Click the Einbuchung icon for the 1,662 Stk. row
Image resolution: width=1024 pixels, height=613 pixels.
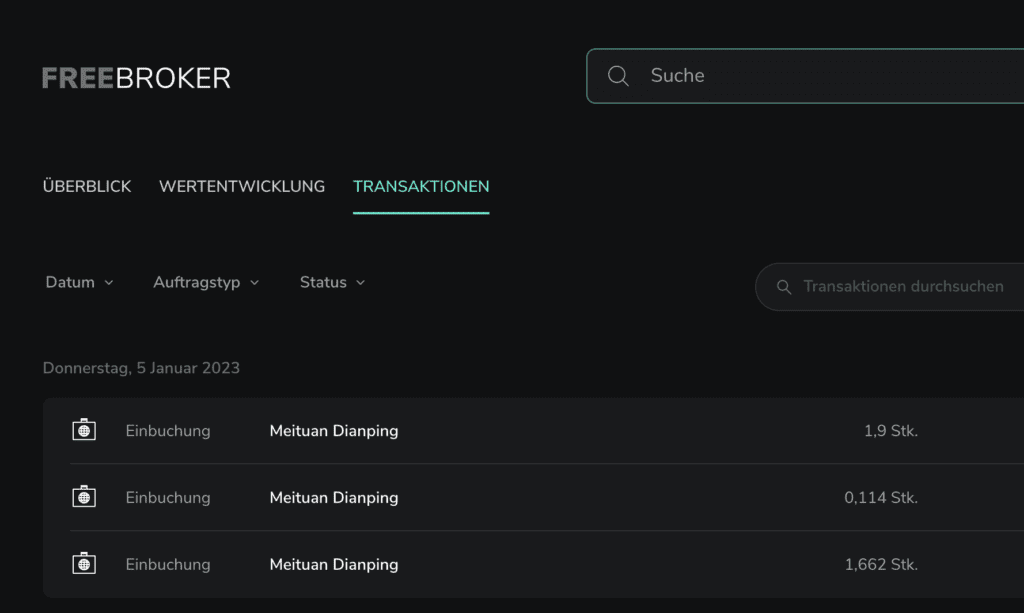84,564
